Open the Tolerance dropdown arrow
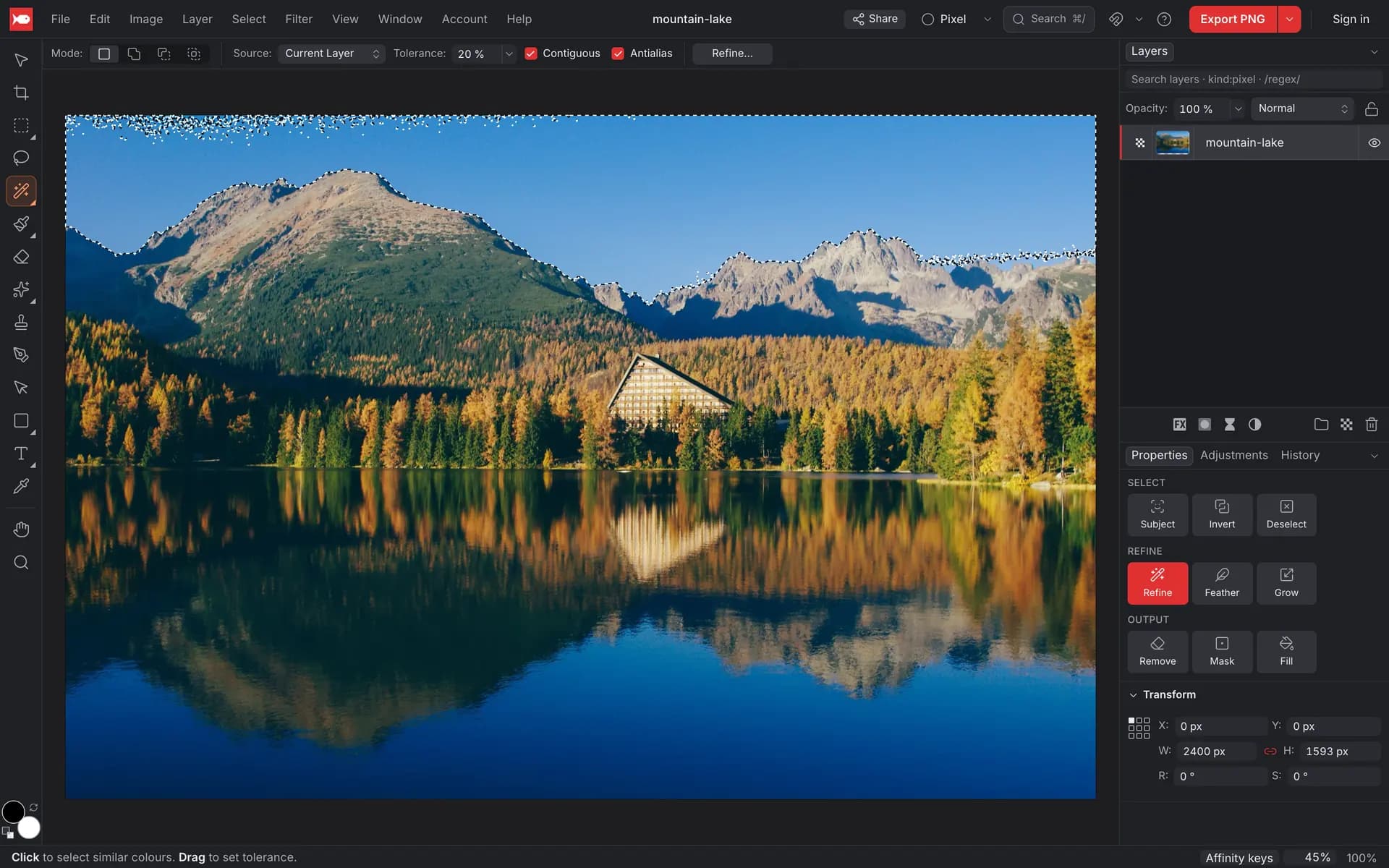 tap(509, 54)
